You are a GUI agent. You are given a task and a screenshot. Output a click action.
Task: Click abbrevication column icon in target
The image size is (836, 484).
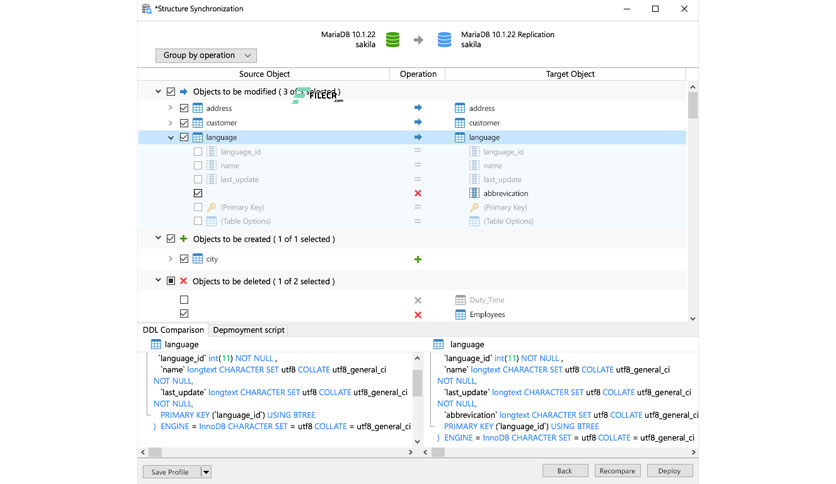tap(474, 193)
